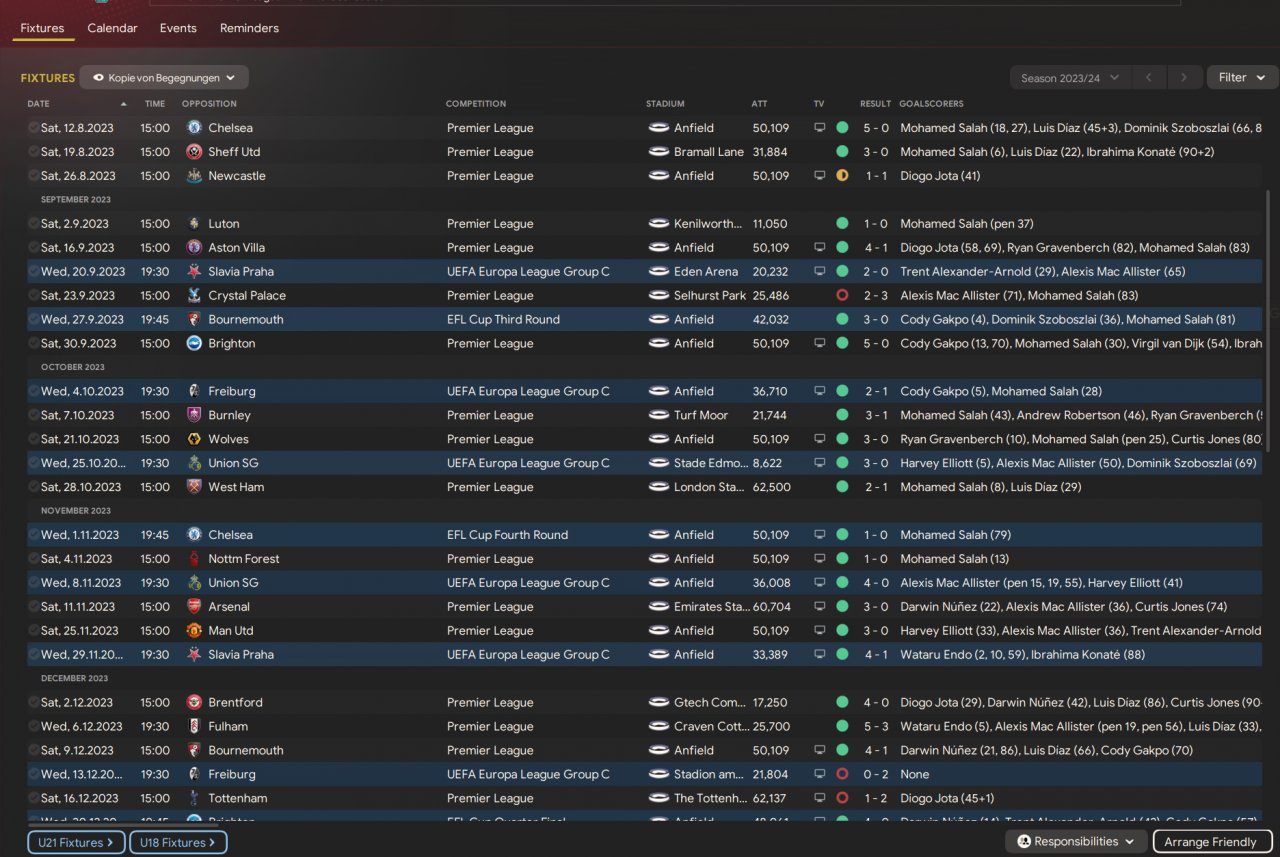This screenshot has width=1280, height=857.
Task: Toggle the check mark beside Sat, 2.12.2023
Action: (x=33, y=703)
